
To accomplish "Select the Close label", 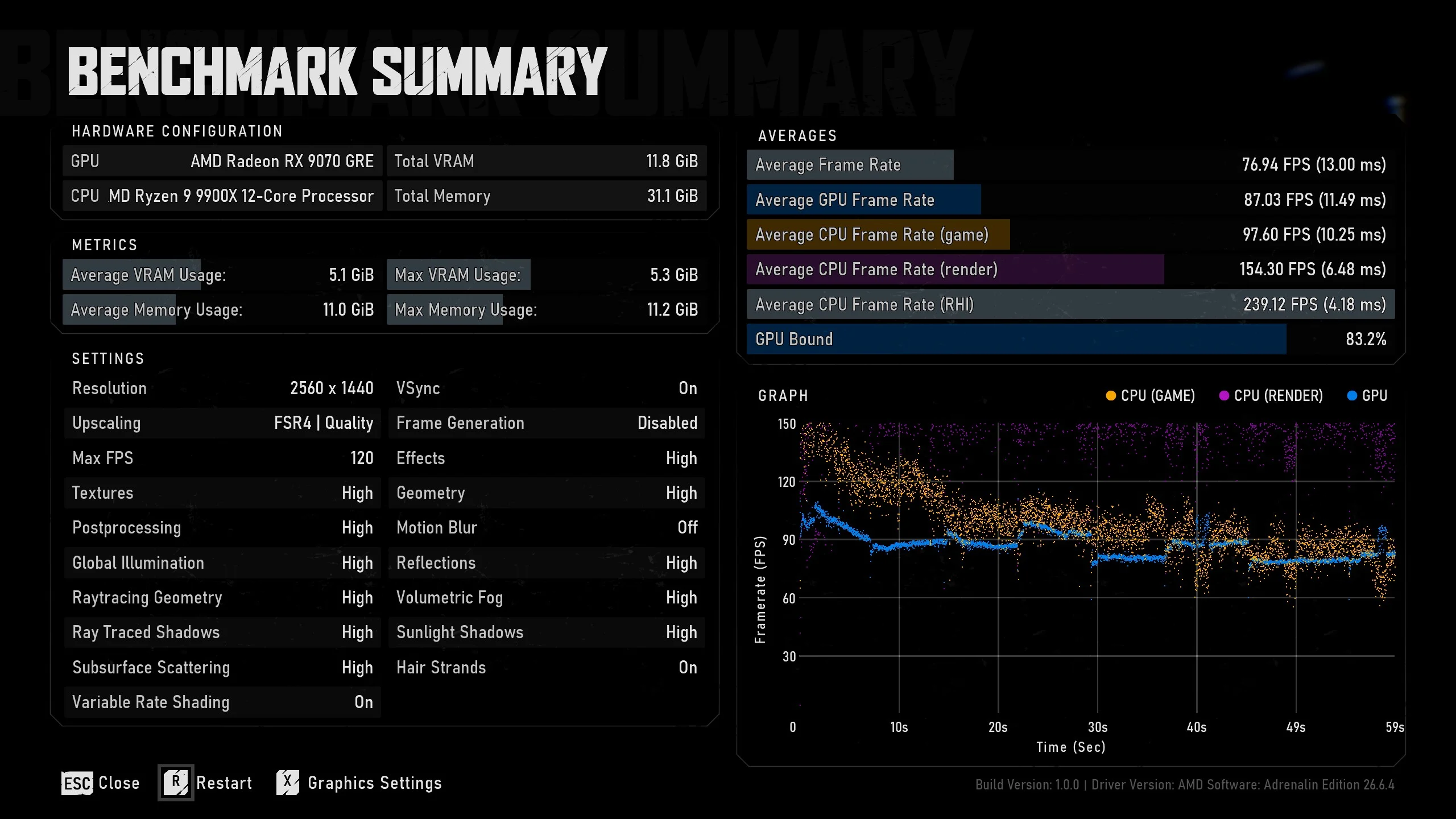I will [x=119, y=783].
